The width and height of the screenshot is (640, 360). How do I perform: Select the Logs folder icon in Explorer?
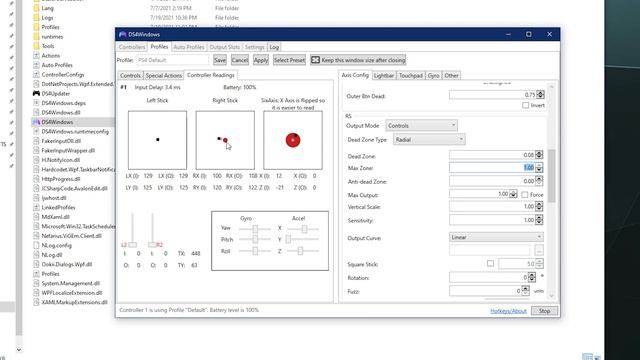tap(36, 18)
